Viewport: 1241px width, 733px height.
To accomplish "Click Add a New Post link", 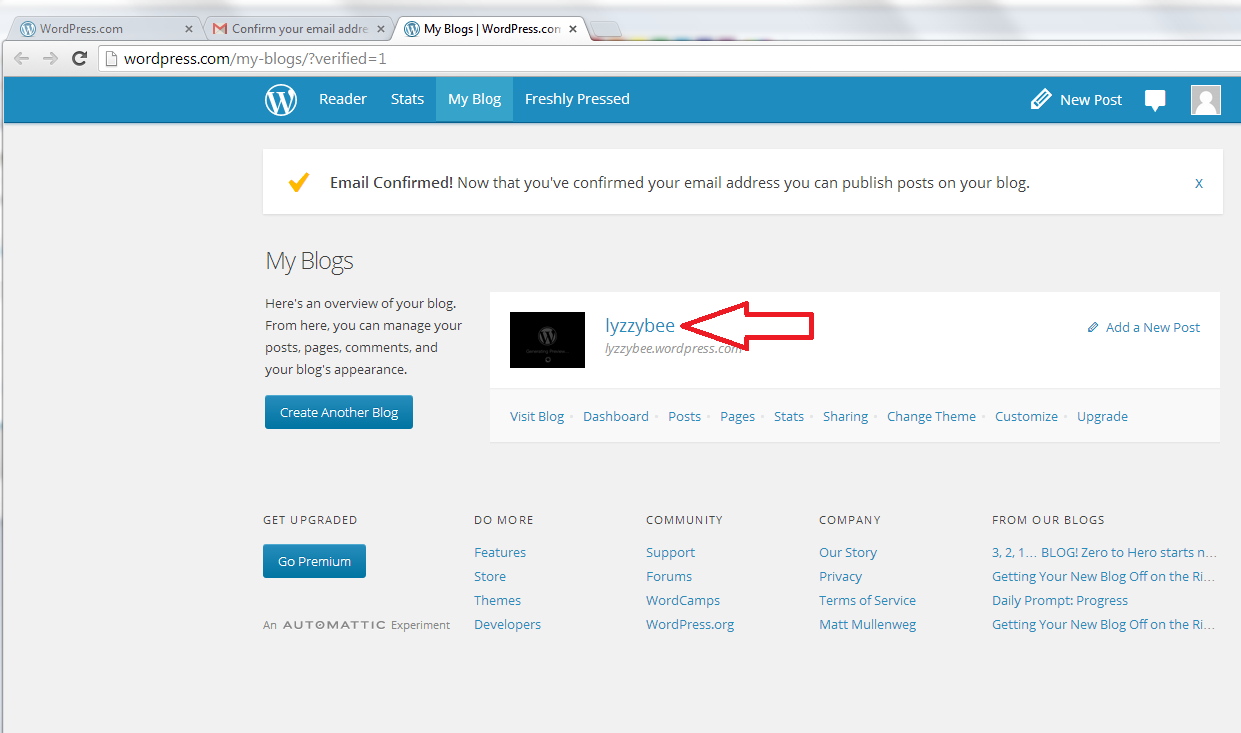I will point(1152,327).
